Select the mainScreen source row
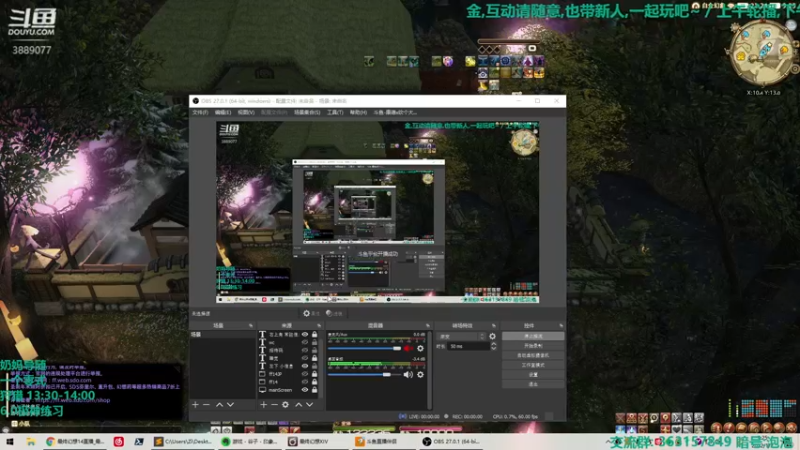This screenshot has height=450, width=800. tap(289, 390)
